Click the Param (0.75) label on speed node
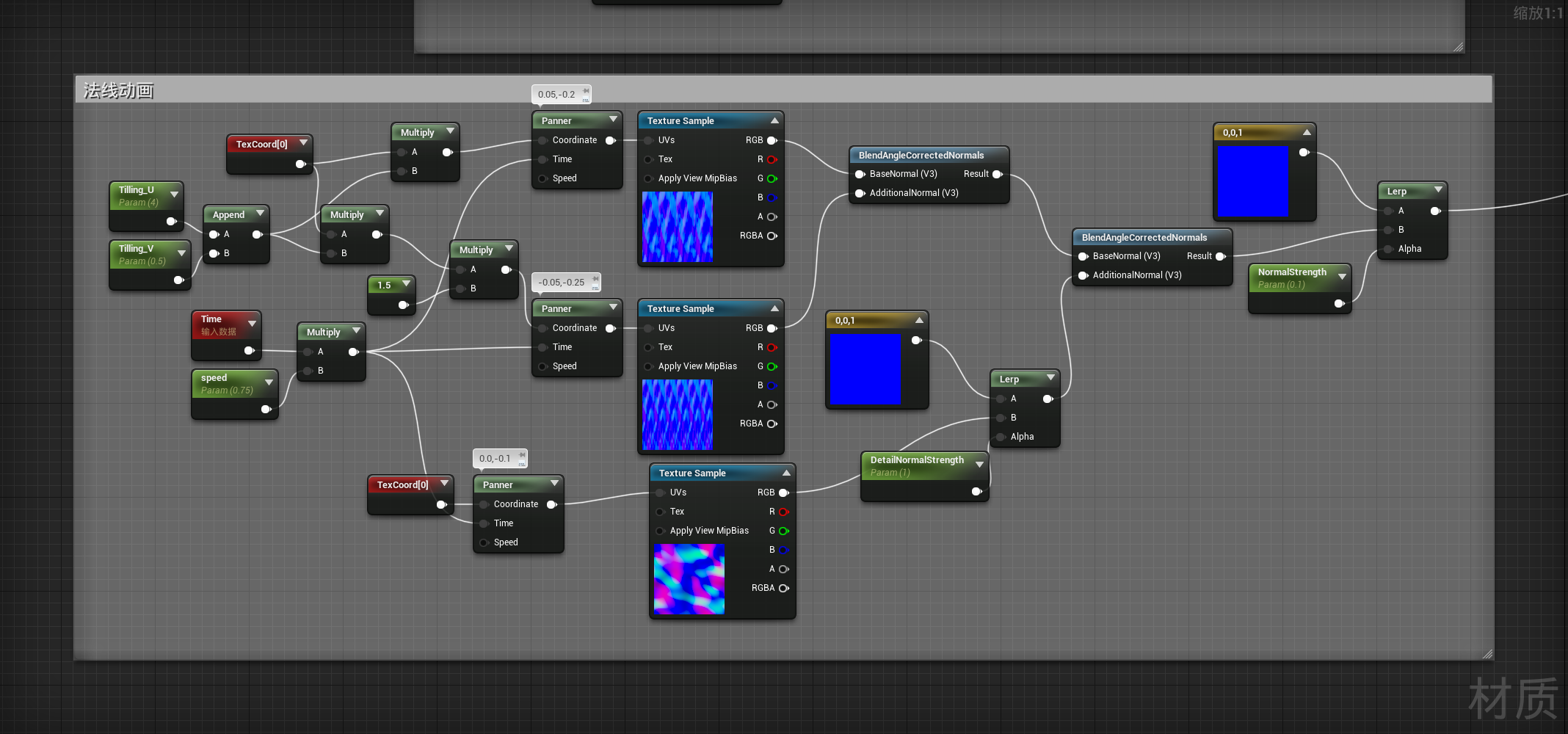This screenshot has width=1568, height=734. point(227,390)
